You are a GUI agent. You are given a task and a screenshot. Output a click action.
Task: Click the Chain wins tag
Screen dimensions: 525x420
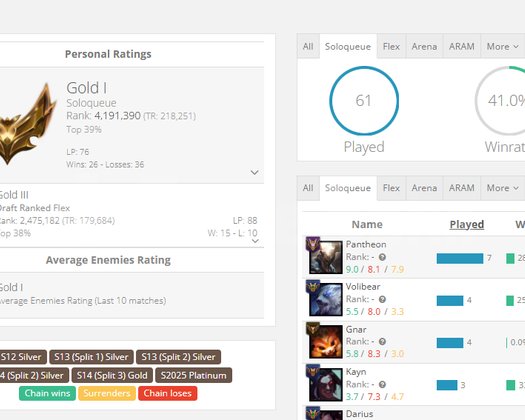pyautogui.click(x=47, y=393)
